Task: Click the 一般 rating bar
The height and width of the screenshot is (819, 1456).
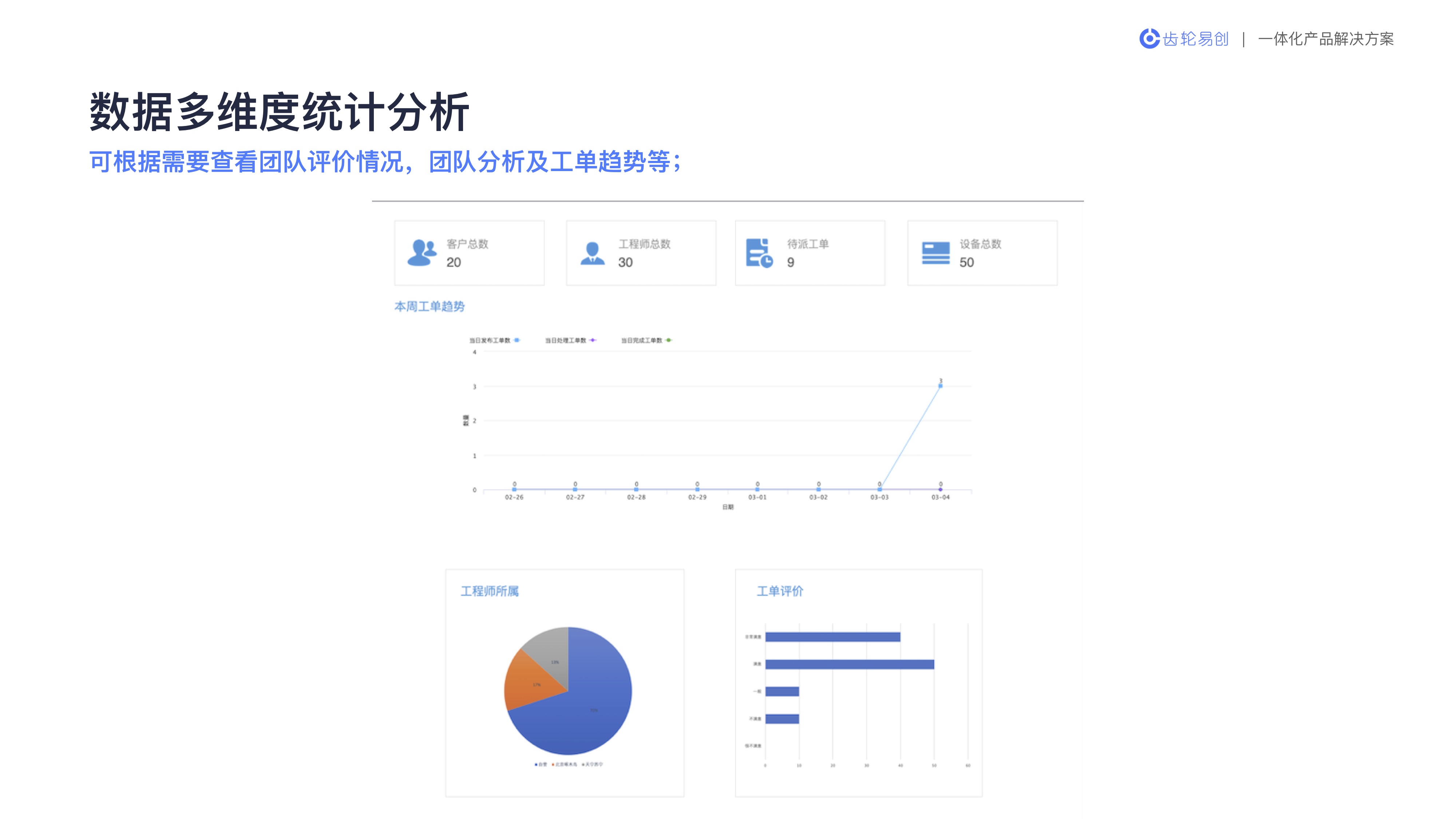Action: pos(782,691)
